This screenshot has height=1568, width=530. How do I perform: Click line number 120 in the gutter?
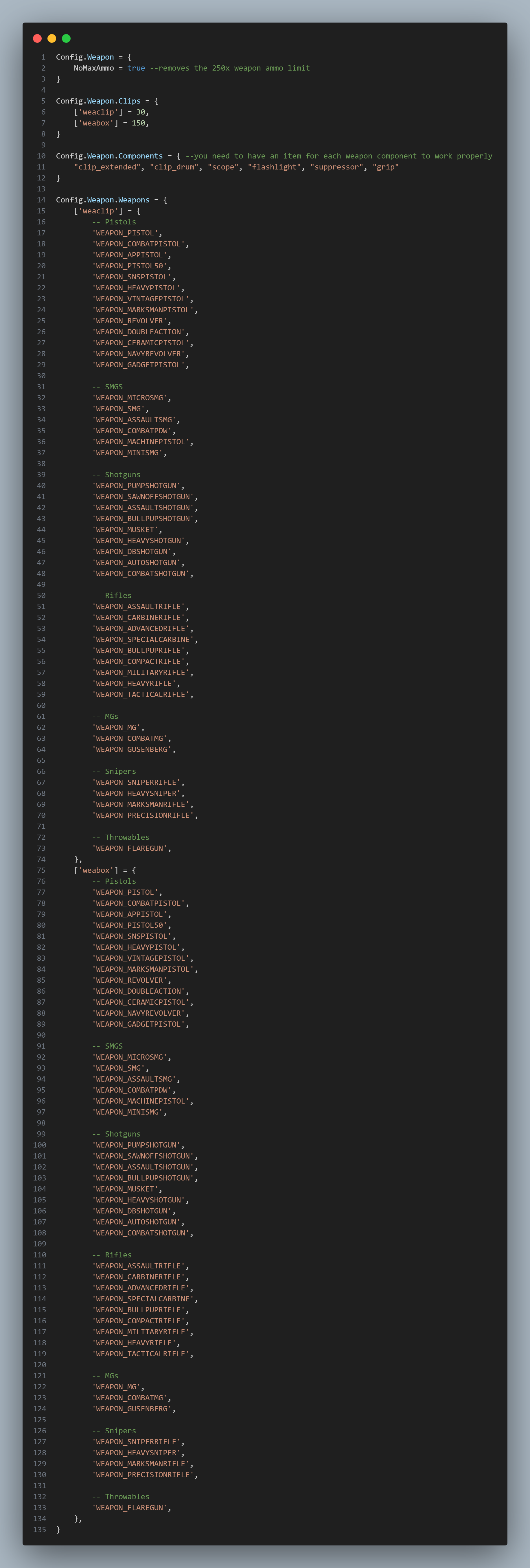(x=39, y=1365)
